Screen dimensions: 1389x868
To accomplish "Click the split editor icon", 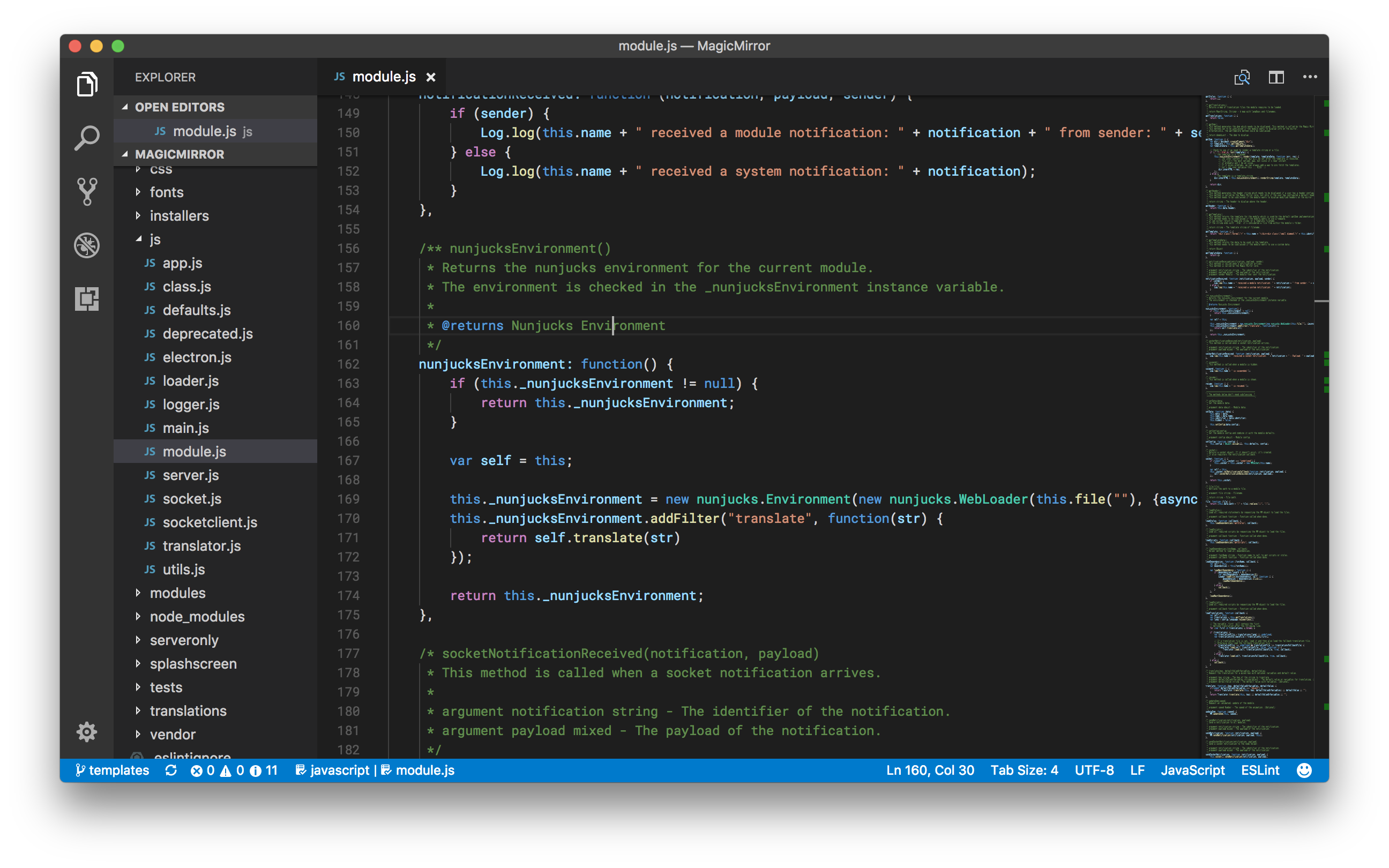I will pos(1276,77).
